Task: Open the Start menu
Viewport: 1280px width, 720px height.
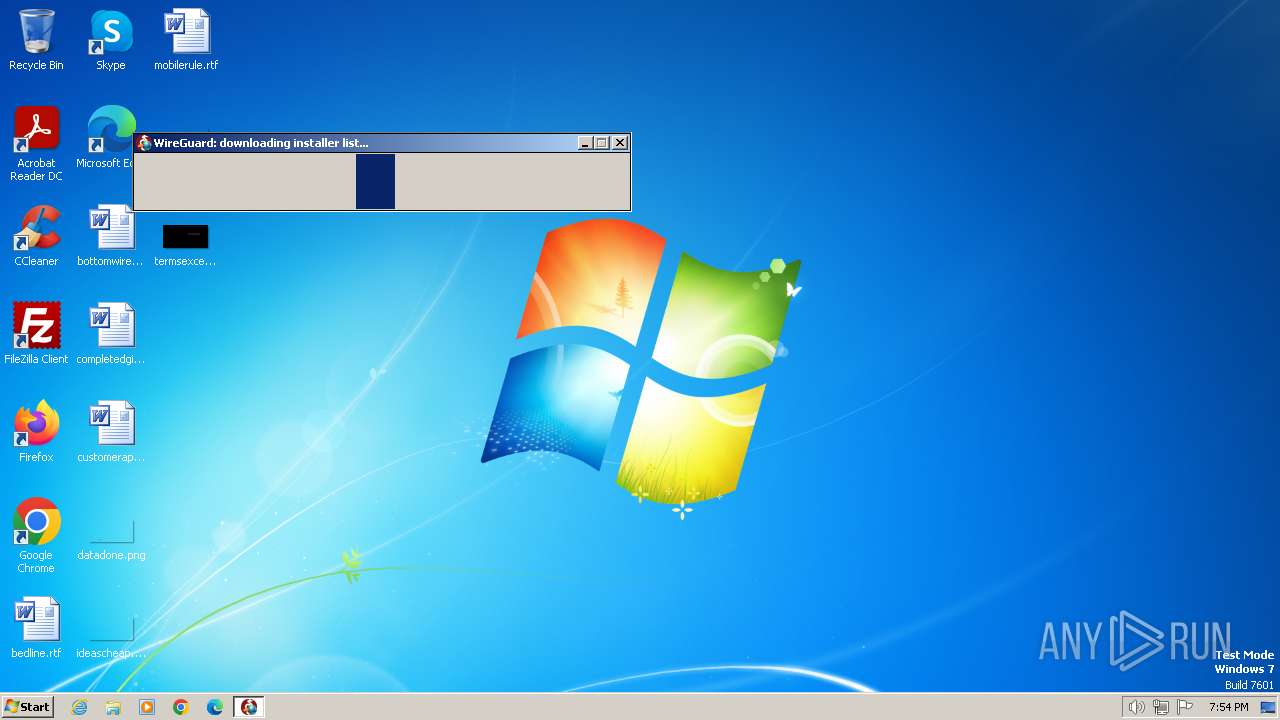Action: 27,707
